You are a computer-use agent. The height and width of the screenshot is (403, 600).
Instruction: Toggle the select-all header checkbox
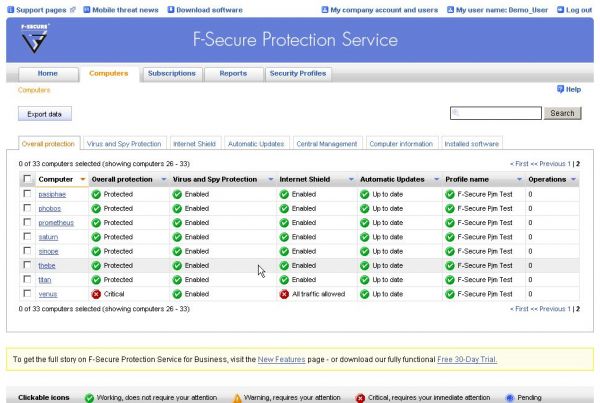[27, 179]
